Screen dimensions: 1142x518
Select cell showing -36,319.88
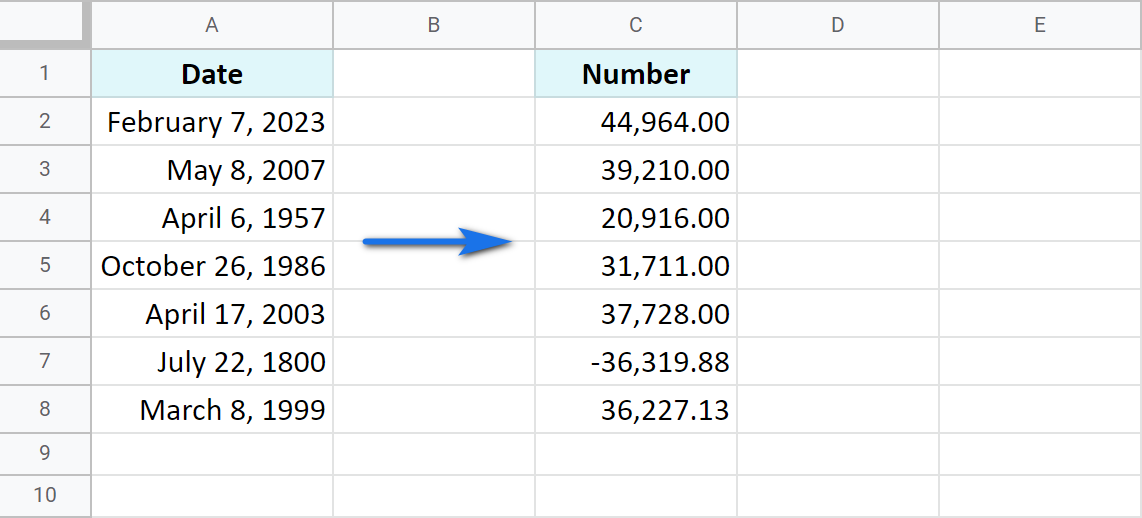click(x=636, y=361)
